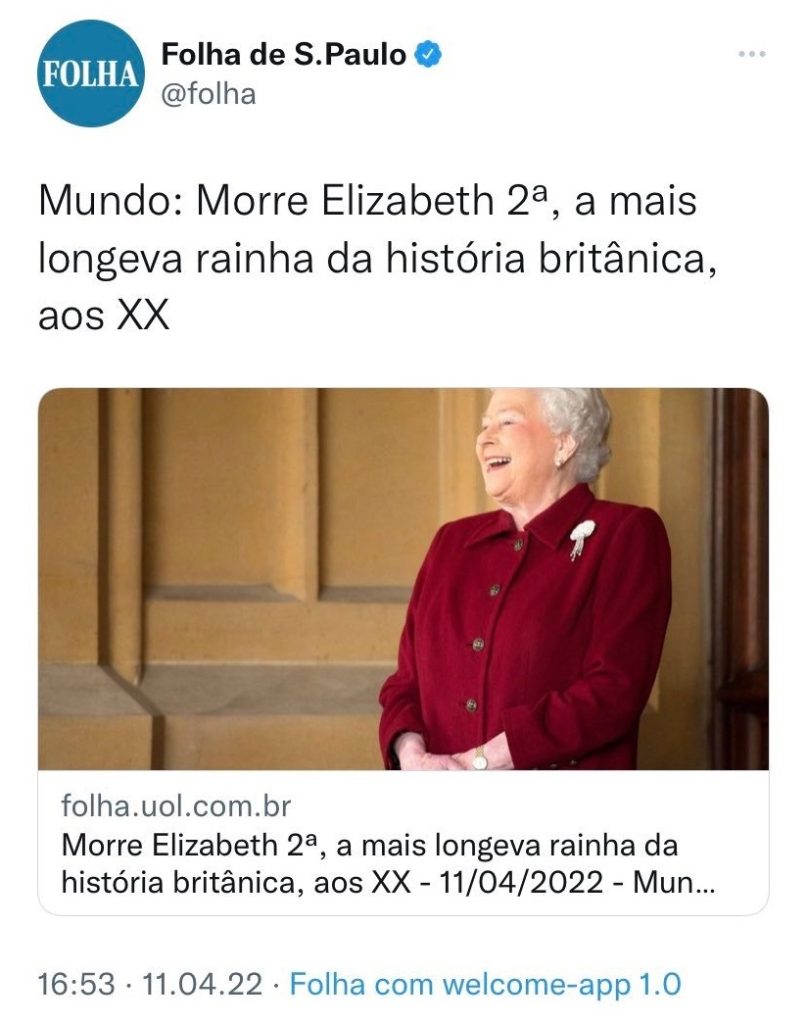Click the FOLHA text inside the avatar
The width and height of the screenshot is (806, 1024).
click(90, 74)
